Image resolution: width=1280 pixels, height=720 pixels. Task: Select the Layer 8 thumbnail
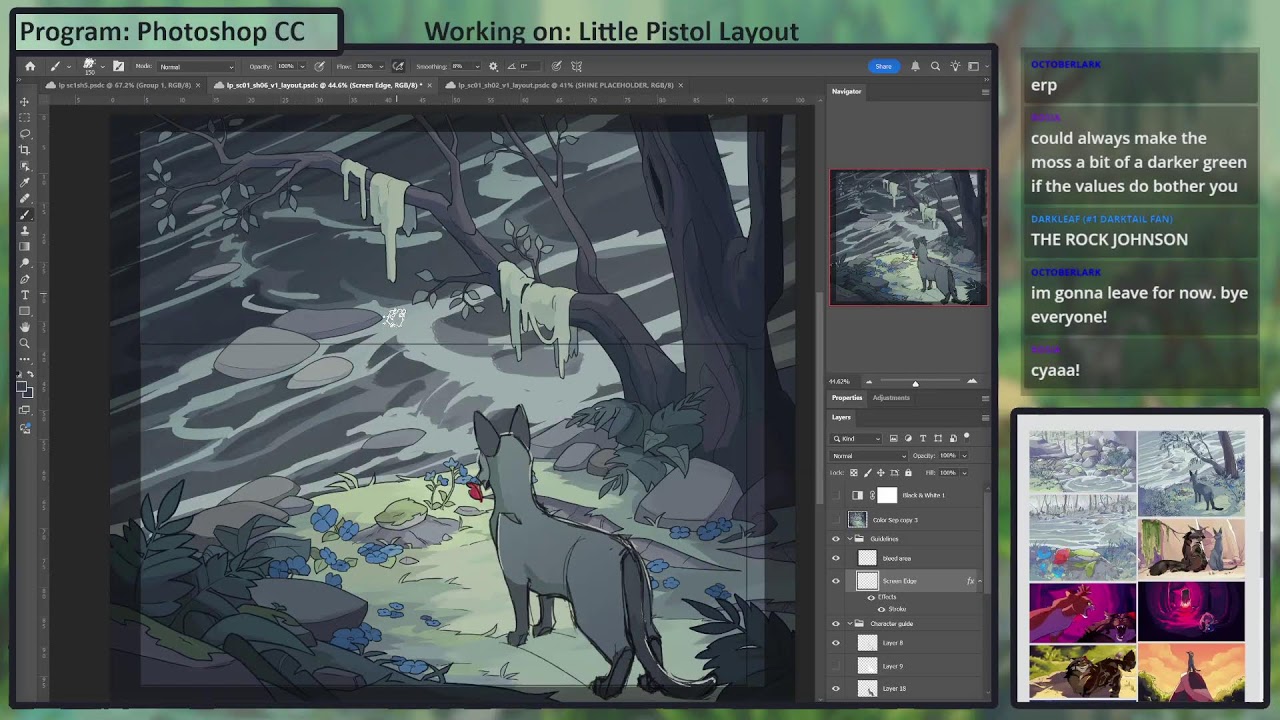(x=867, y=643)
